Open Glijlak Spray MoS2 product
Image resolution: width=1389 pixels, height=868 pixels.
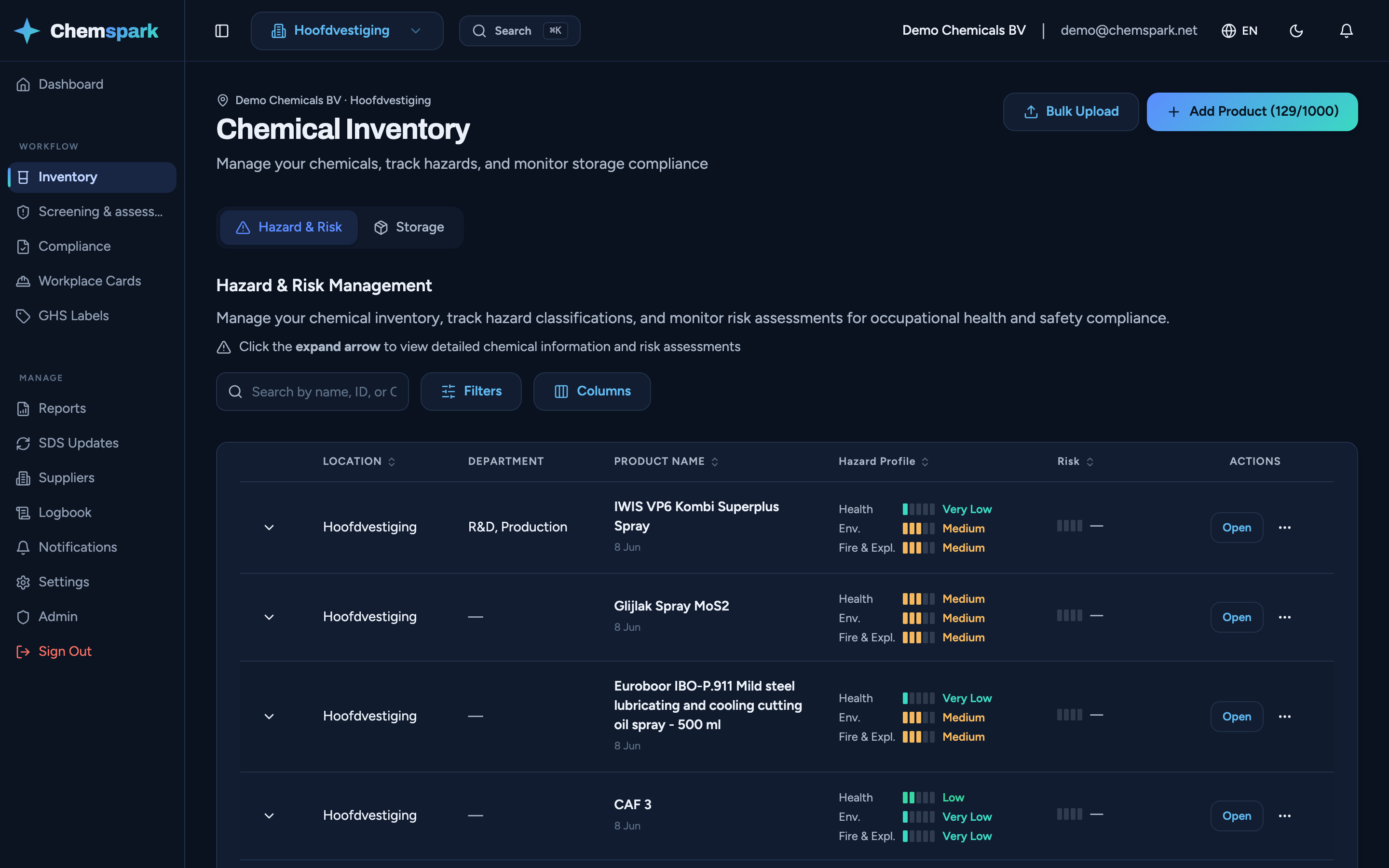tap(1236, 617)
